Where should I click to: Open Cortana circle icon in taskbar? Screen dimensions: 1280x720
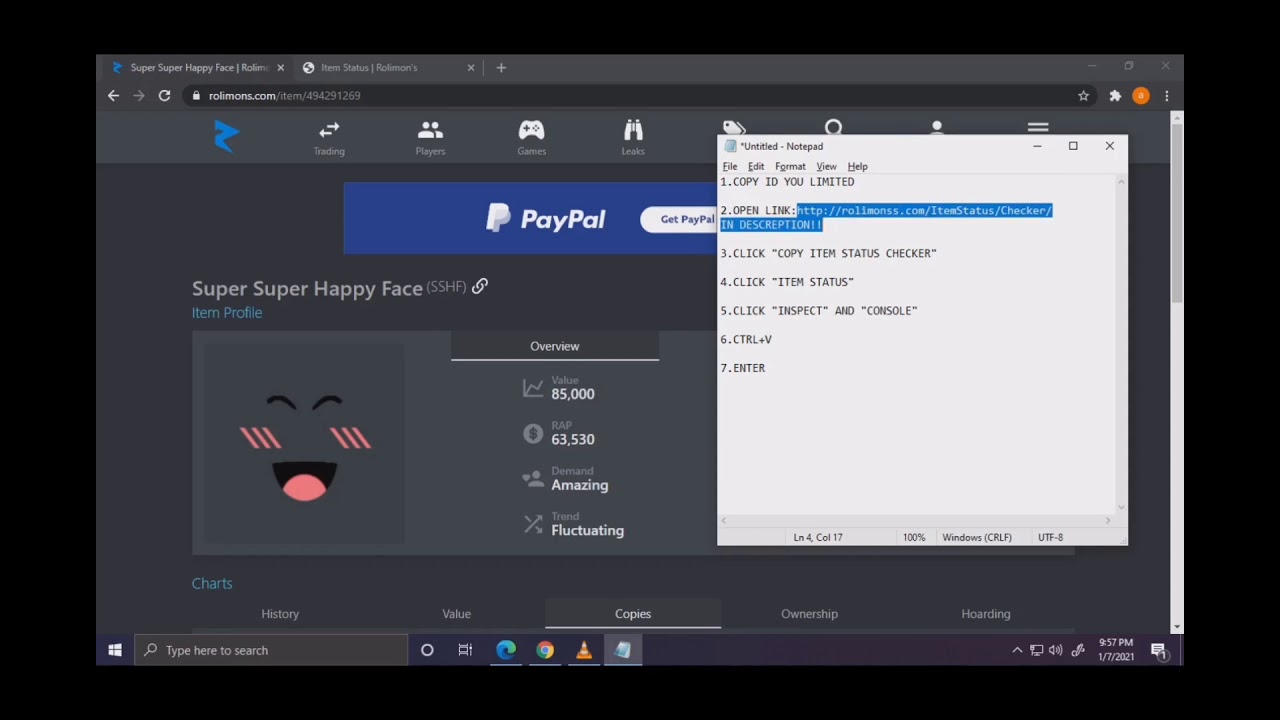[427, 650]
